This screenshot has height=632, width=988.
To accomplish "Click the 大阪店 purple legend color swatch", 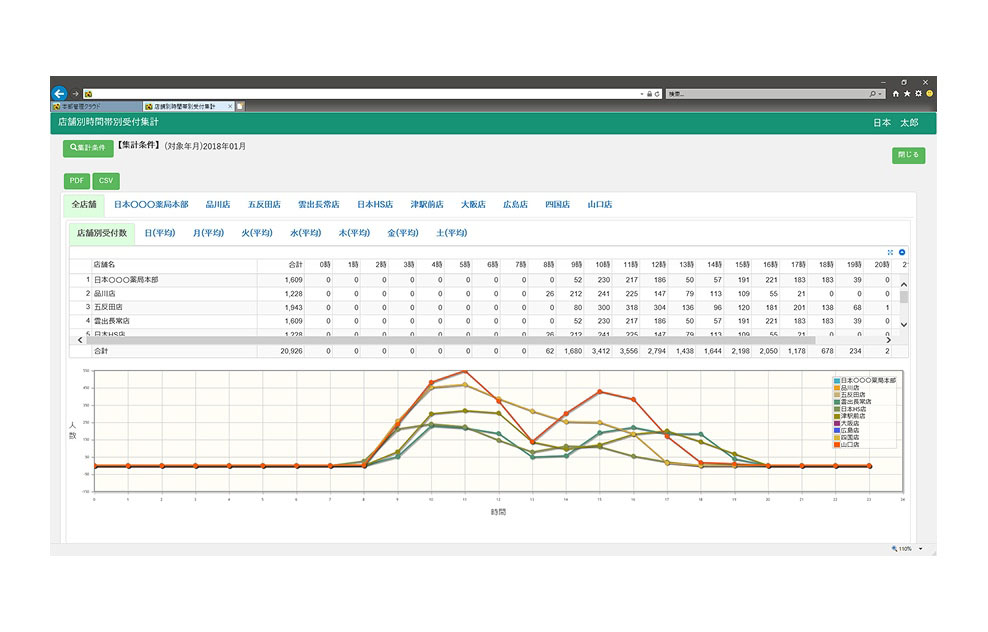I will 837,424.
